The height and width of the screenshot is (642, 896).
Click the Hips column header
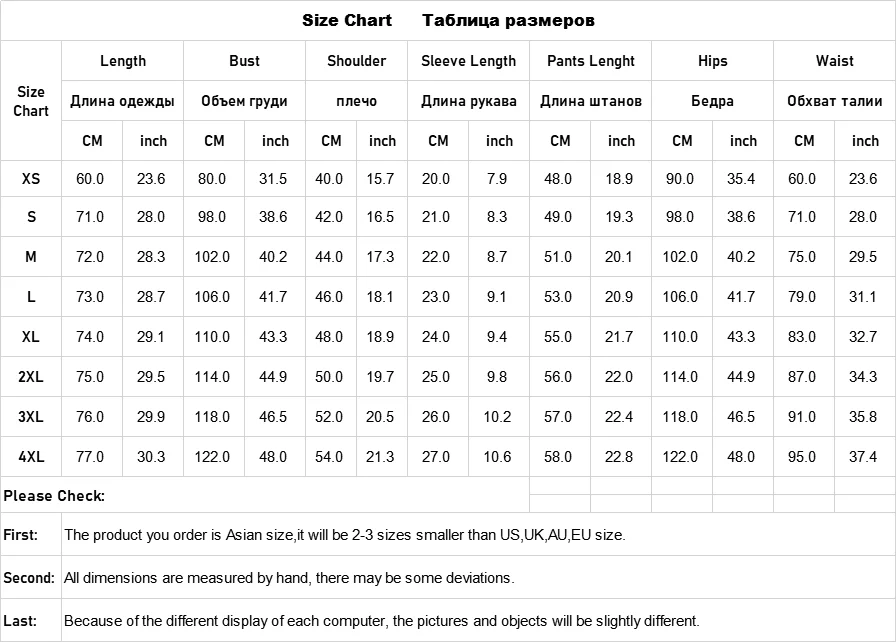point(712,61)
